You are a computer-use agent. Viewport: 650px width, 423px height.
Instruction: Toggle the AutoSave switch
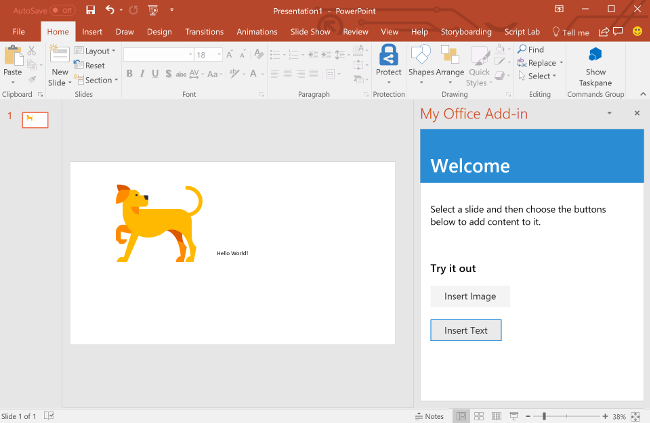pos(62,10)
